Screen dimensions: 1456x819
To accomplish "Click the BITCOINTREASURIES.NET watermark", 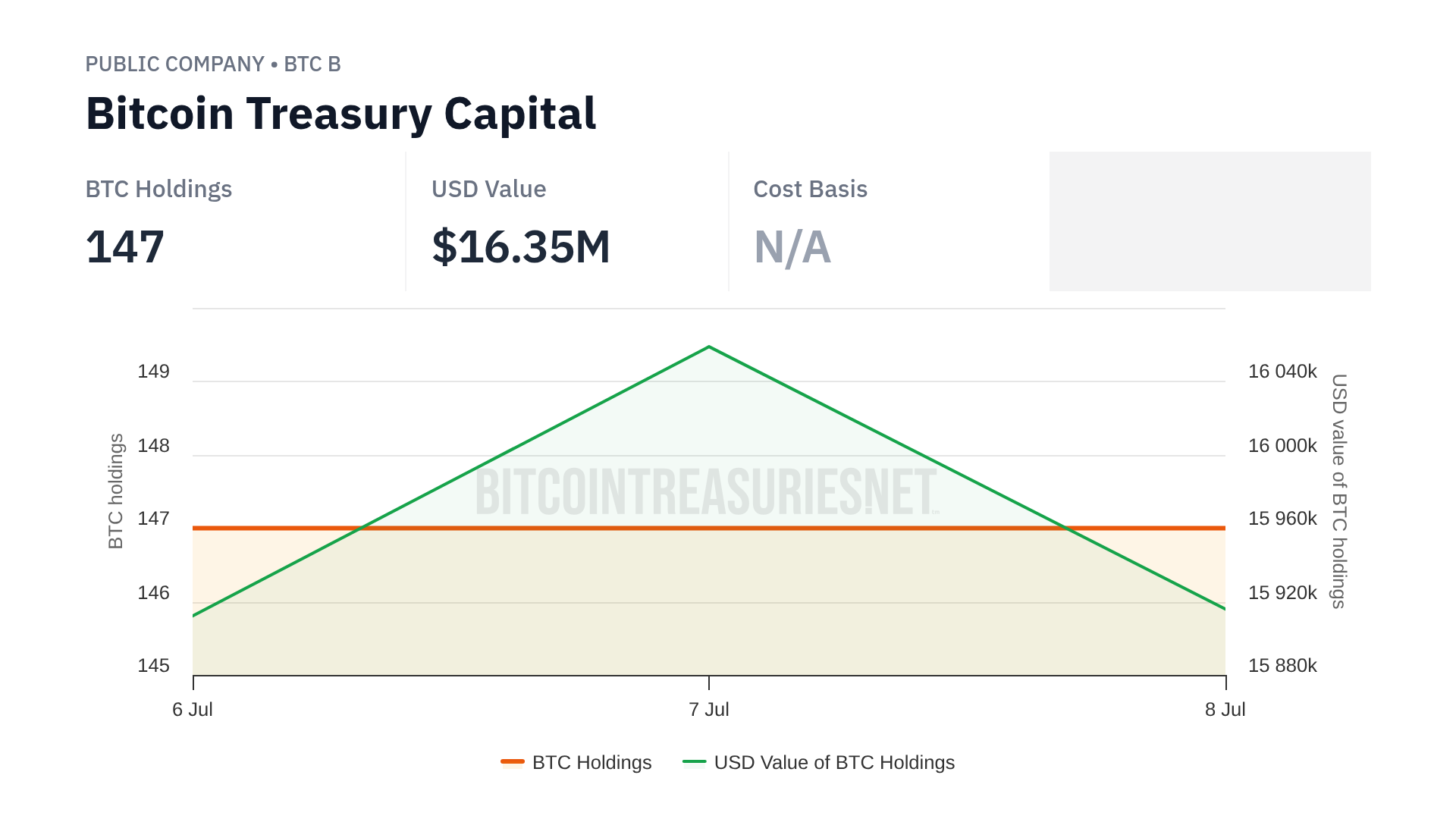I will (707, 492).
